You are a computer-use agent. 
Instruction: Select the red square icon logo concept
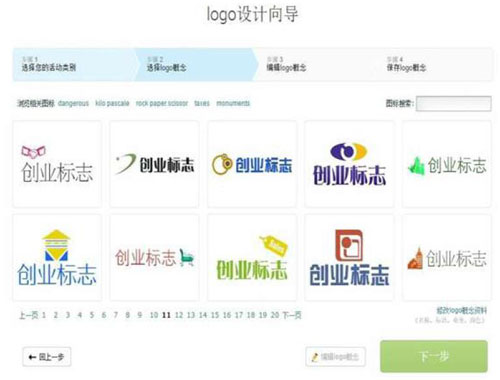[349, 258]
